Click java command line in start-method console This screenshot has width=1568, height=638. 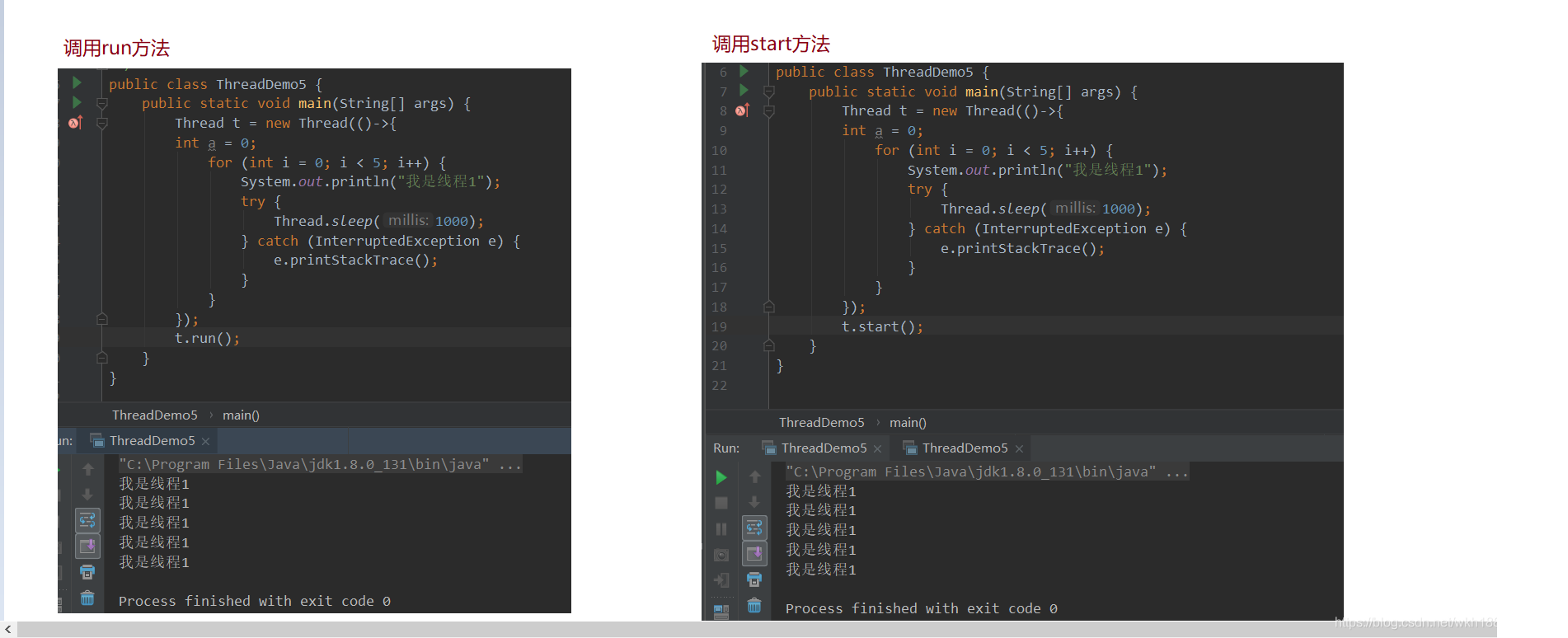[987, 472]
